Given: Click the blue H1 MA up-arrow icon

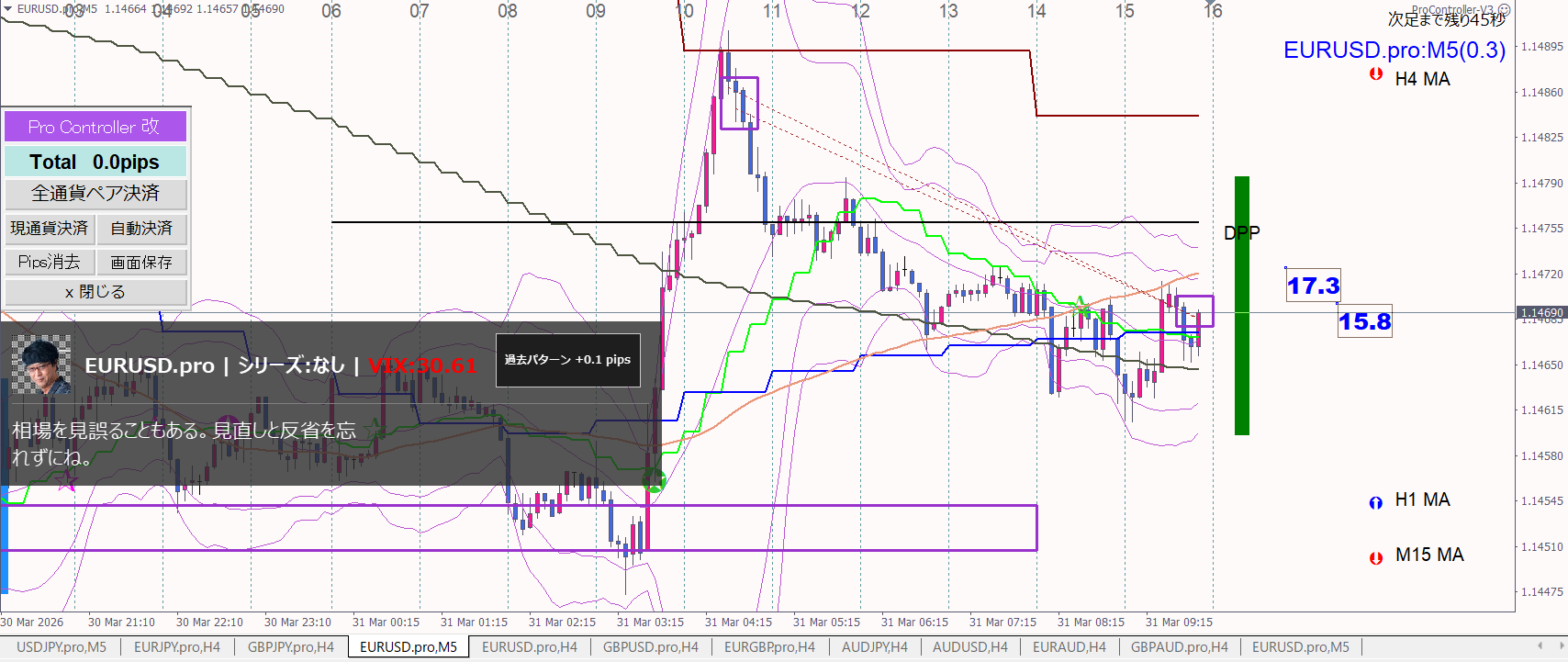Looking at the screenshot, I should (1375, 502).
